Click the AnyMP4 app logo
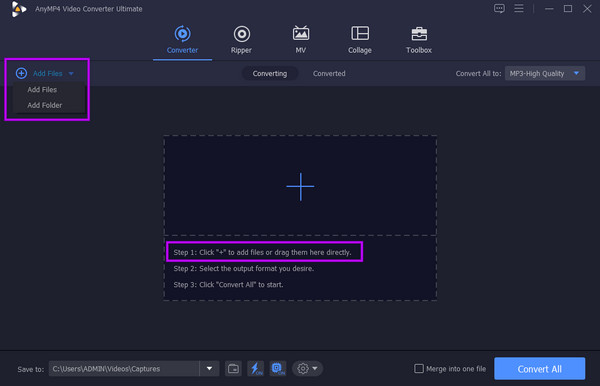Screen dimensions: 600x386 click(x=18, y=9)
